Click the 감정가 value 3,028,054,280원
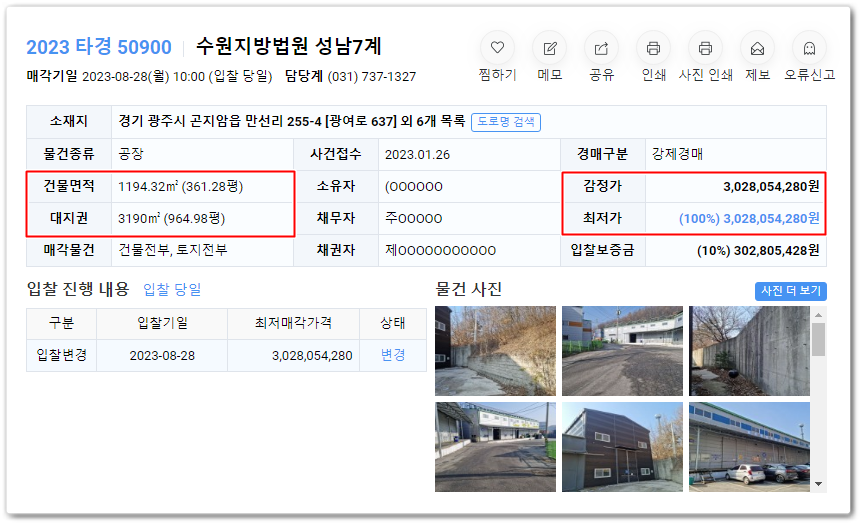This screenshot has width=863, height=526. tap(771, 187)
